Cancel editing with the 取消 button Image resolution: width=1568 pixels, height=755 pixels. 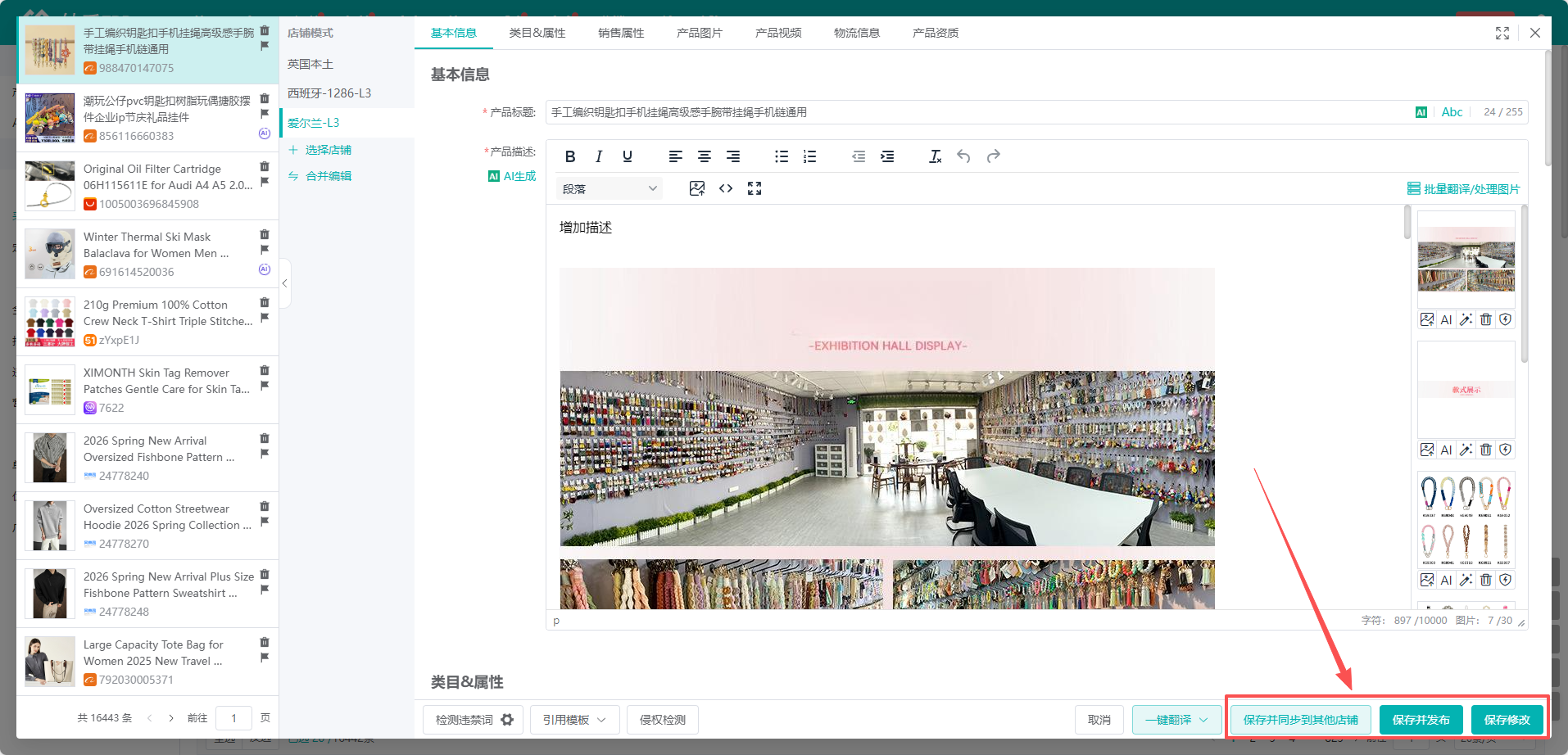tap(1099, 720)
